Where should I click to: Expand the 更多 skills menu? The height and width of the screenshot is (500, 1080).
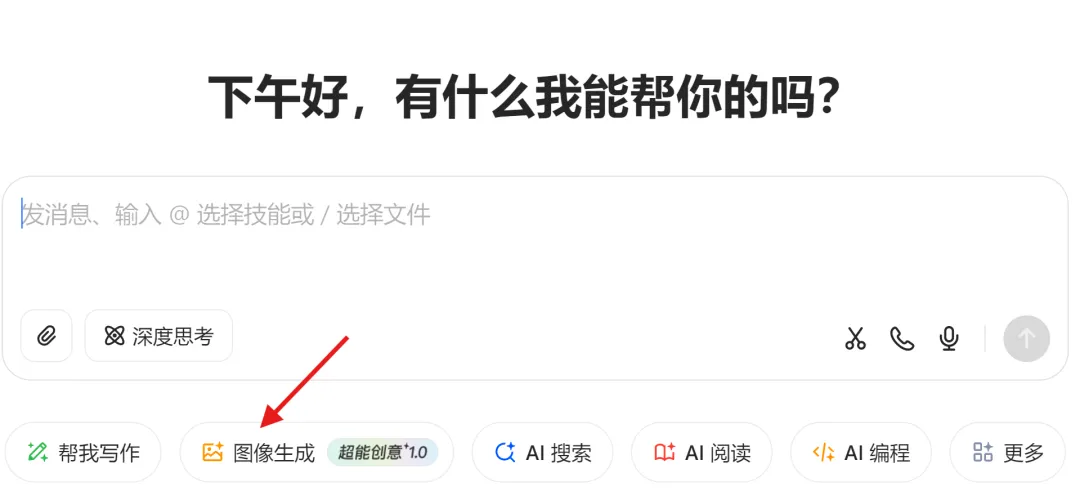[x=1007, y=452]
